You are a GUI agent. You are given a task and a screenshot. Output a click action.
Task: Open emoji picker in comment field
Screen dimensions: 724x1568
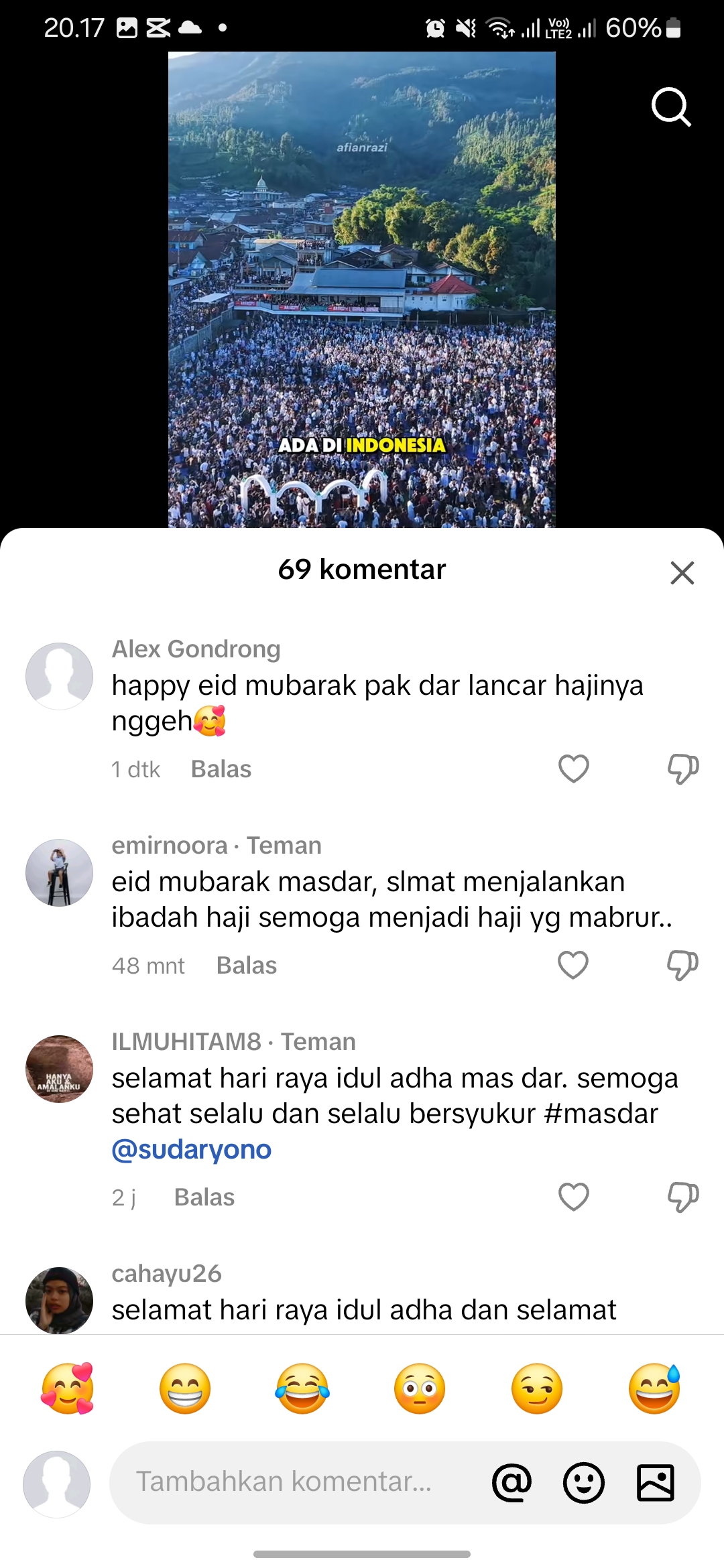(x=583, y=1482)
